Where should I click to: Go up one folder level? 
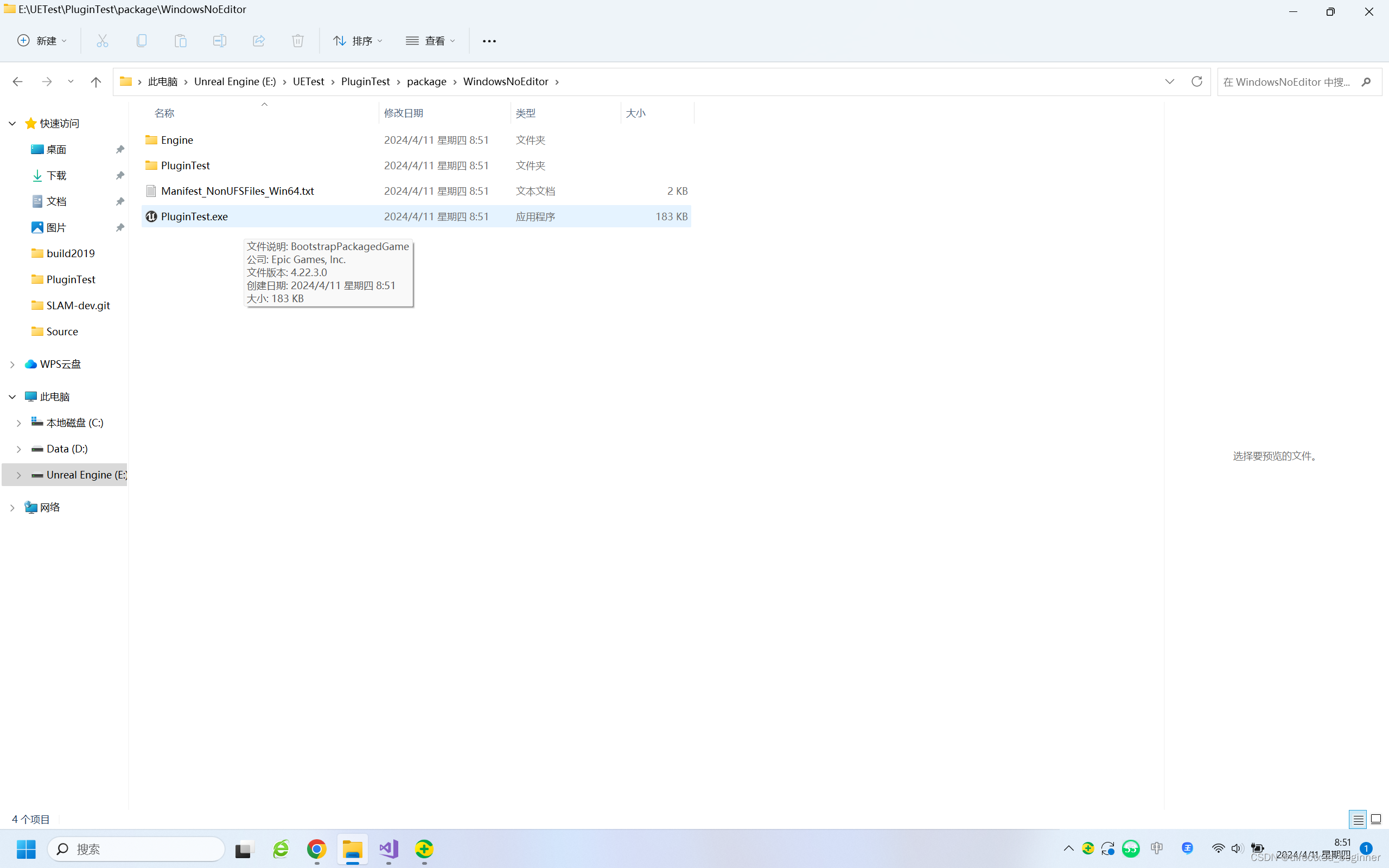pos(96,81)
